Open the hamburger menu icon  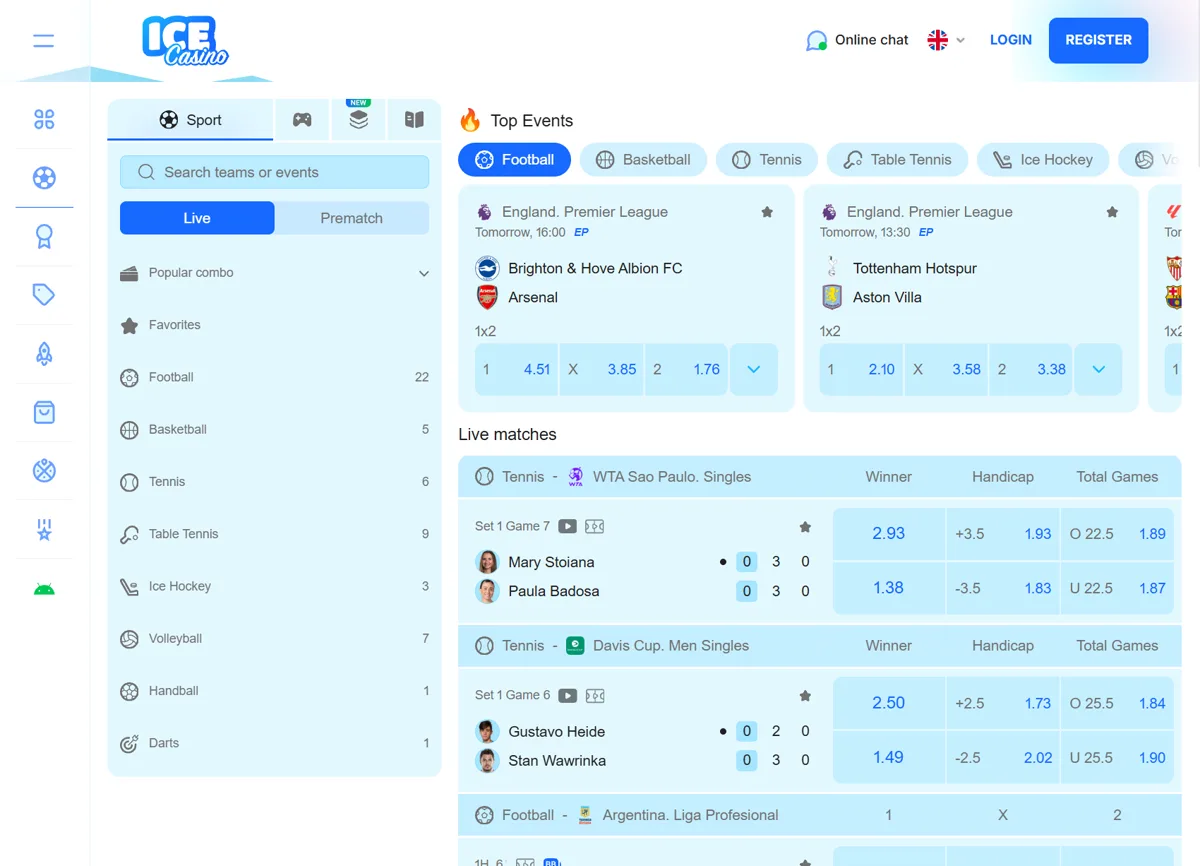tap(44, 41)
